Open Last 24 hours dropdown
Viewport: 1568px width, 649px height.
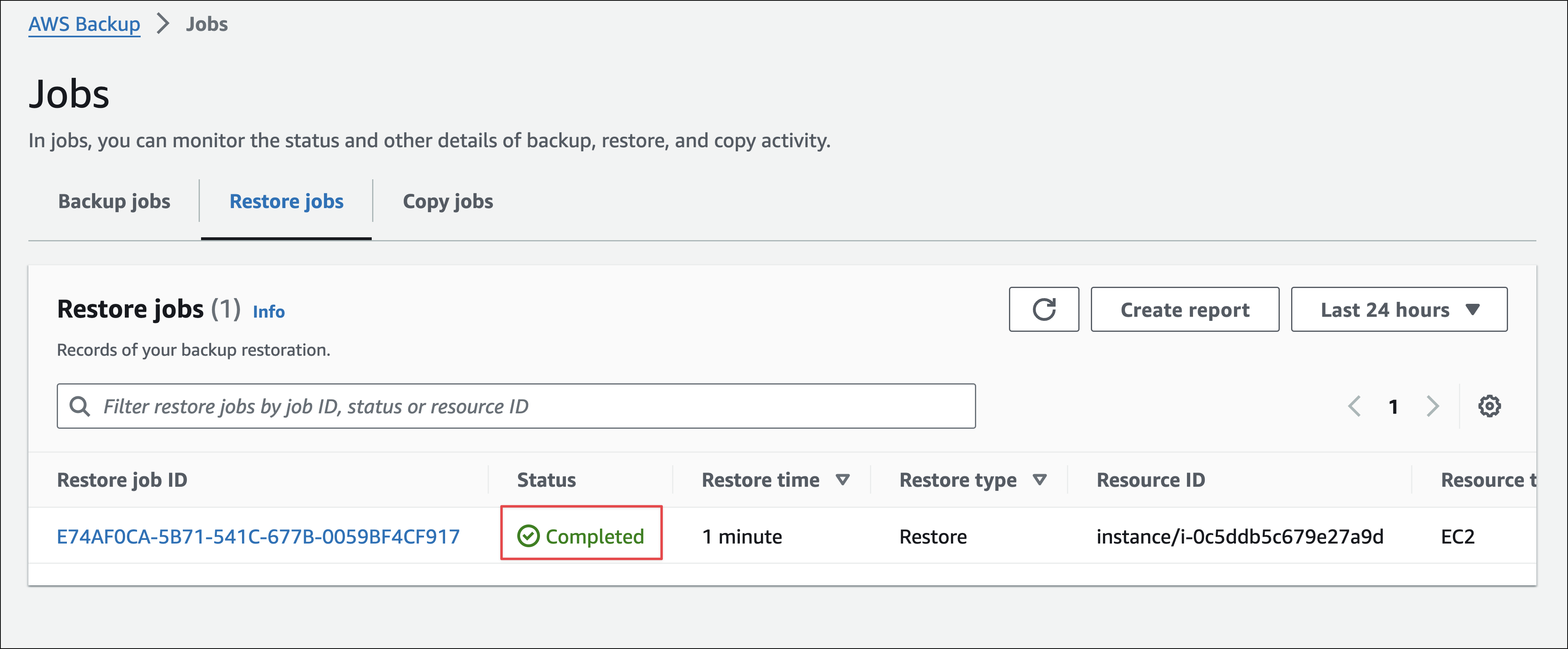1398,309
